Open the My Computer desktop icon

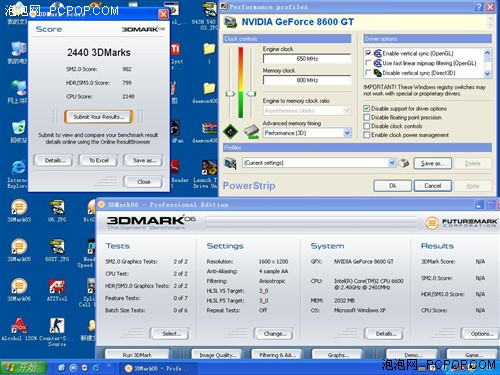18,53
